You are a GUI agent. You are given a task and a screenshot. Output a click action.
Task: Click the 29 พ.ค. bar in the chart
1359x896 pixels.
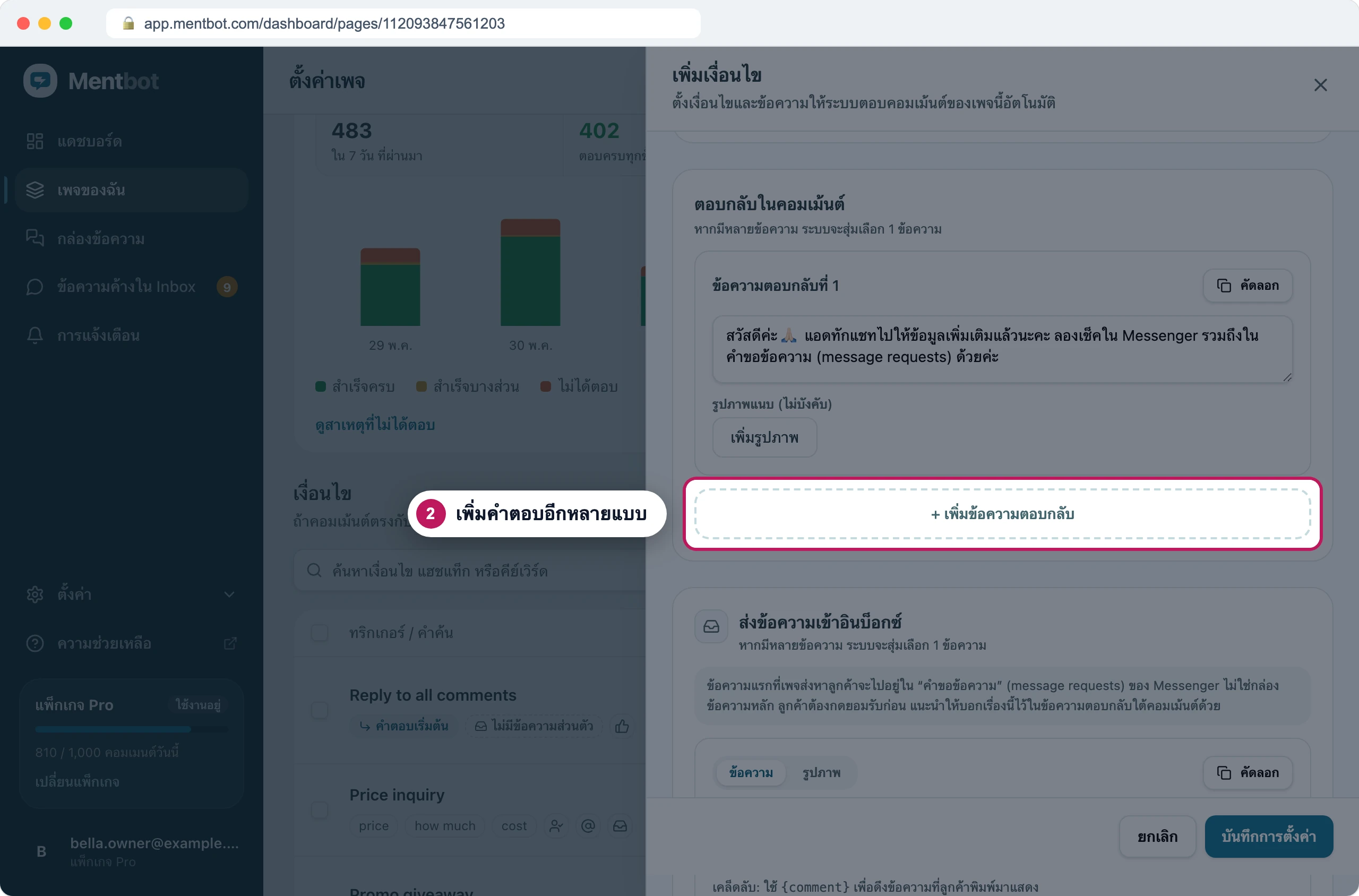click(390, 287)
